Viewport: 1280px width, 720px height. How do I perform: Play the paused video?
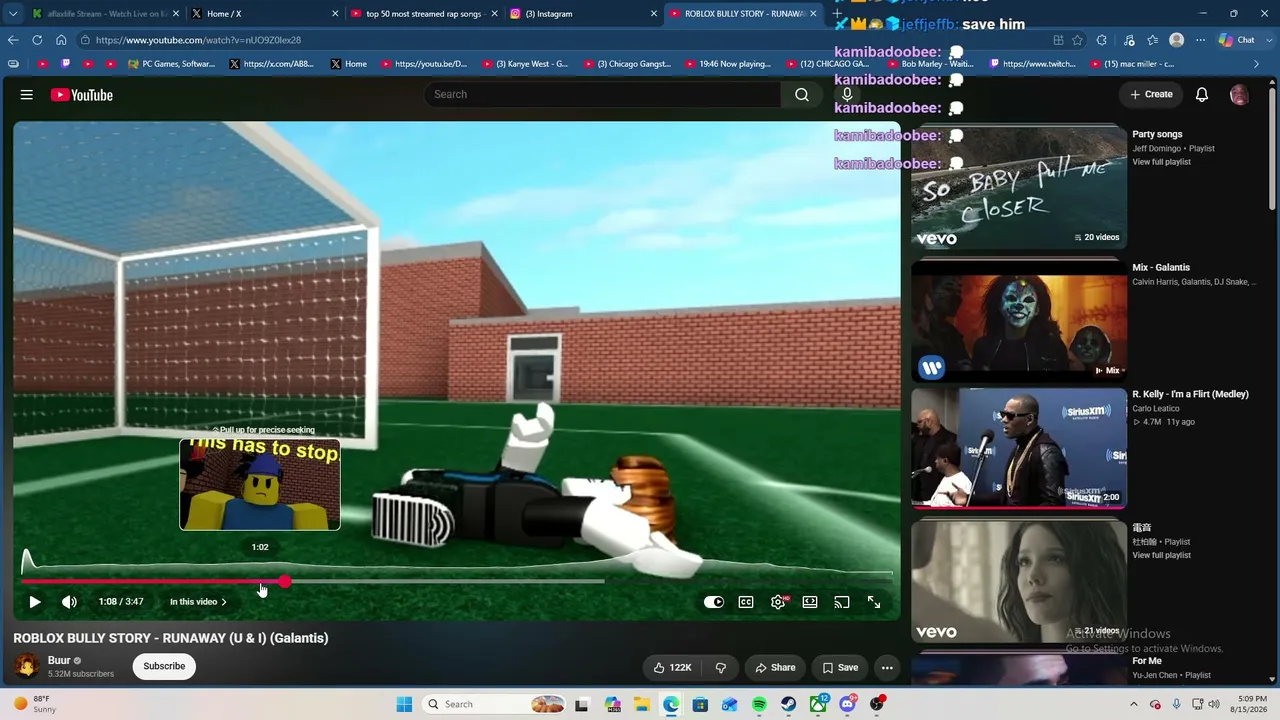coord(35,602)
